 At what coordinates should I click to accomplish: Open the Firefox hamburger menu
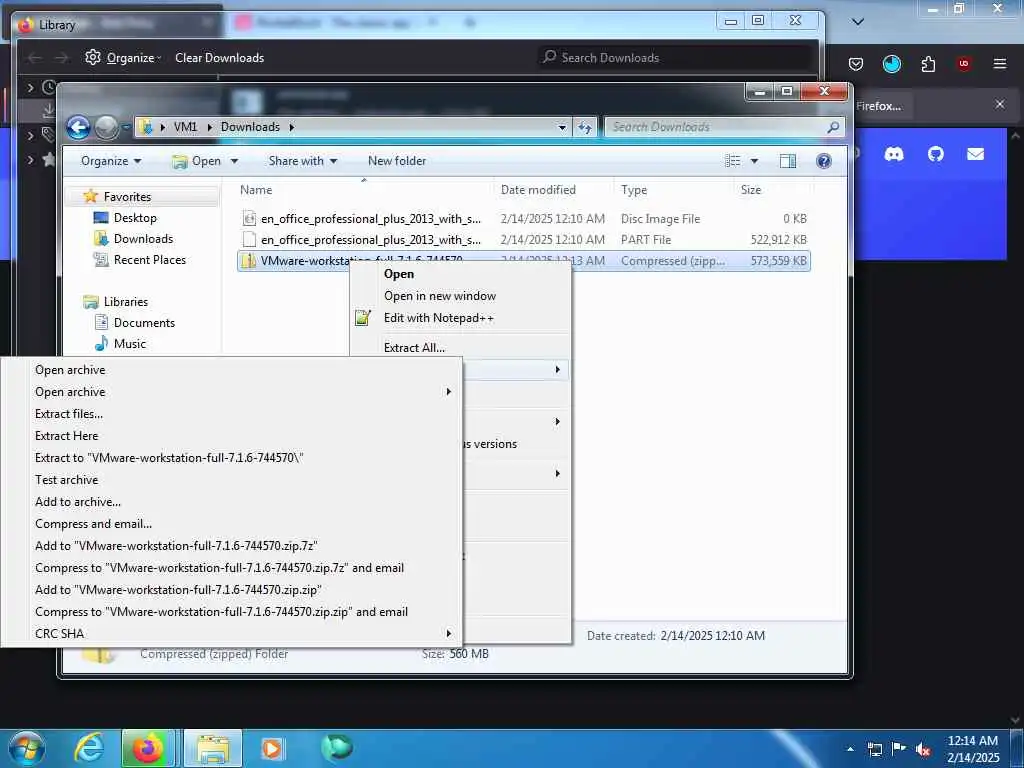[x=999, y=64]
